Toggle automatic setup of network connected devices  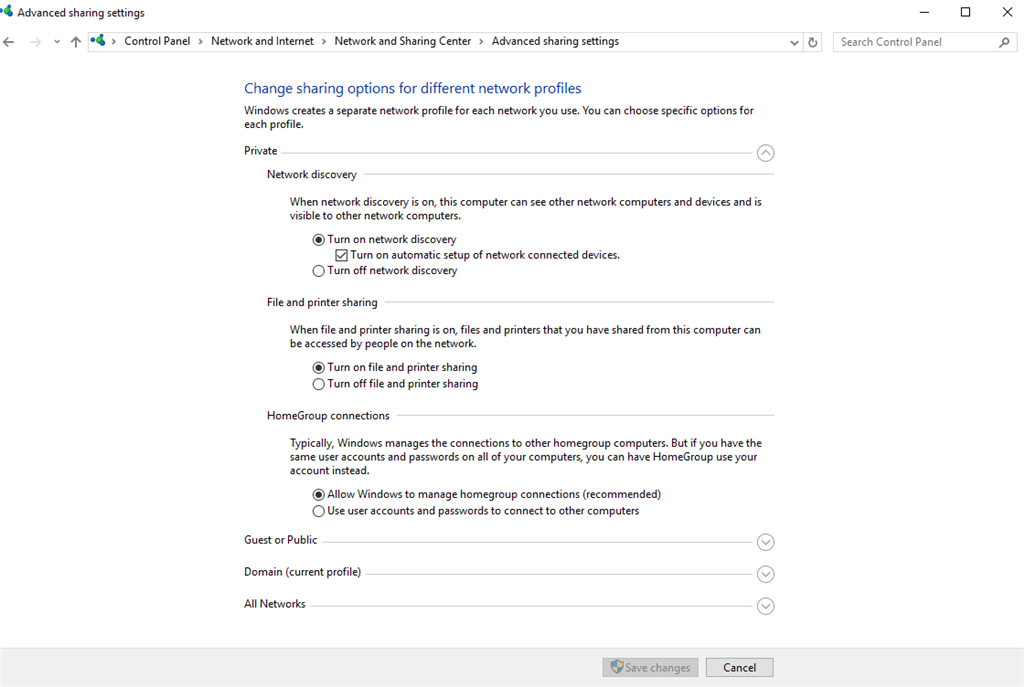(342, 255)
